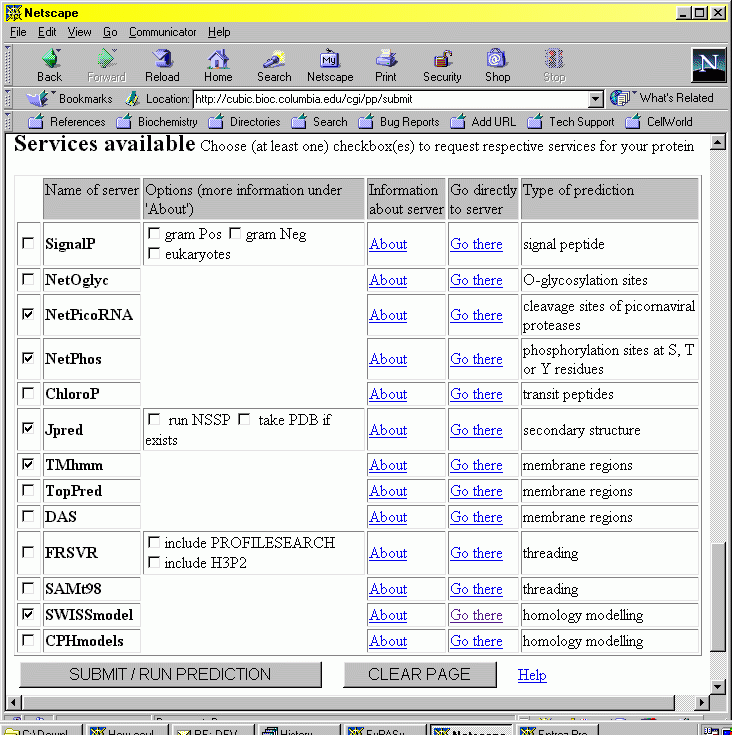
Task: Check the SignalP server checkbox
Action: click(28, 243)
